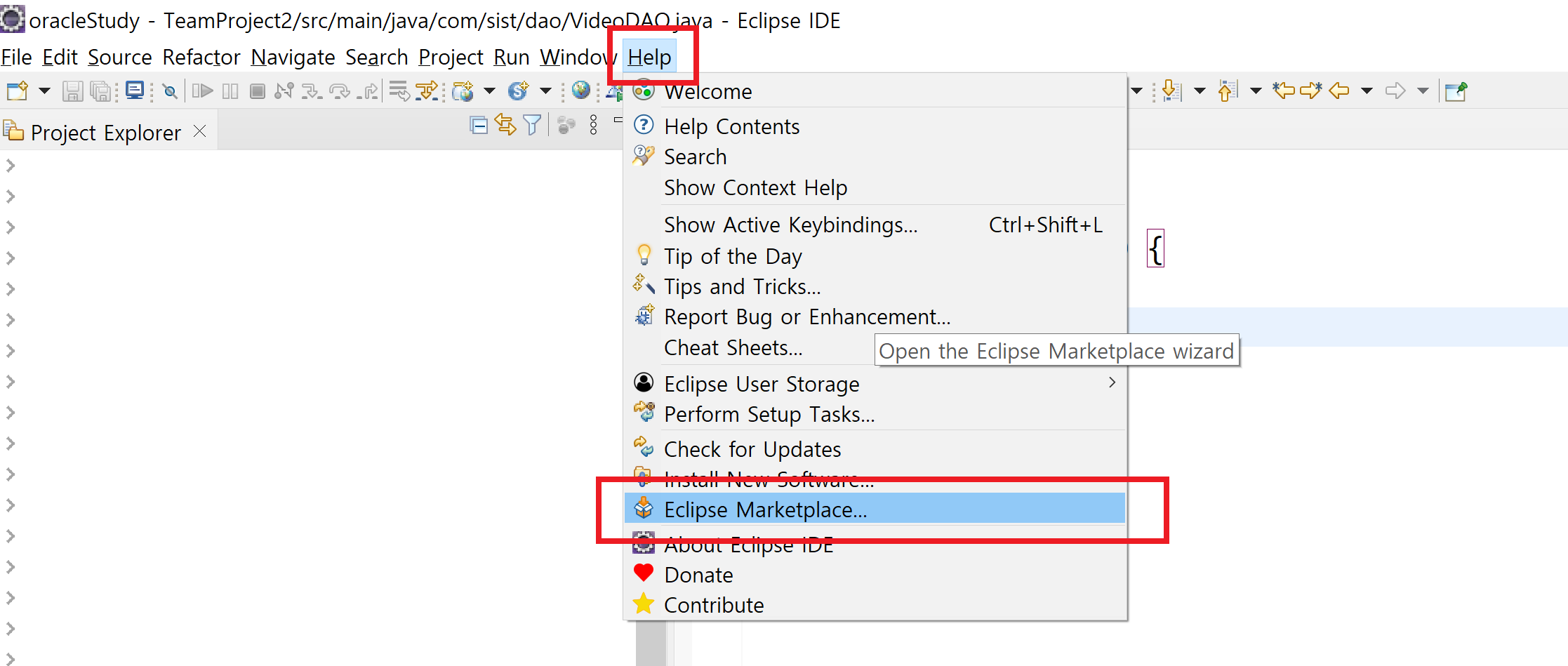1568x666 pixels.
Task: Open Tip of the Day
Action: [875, 256]
